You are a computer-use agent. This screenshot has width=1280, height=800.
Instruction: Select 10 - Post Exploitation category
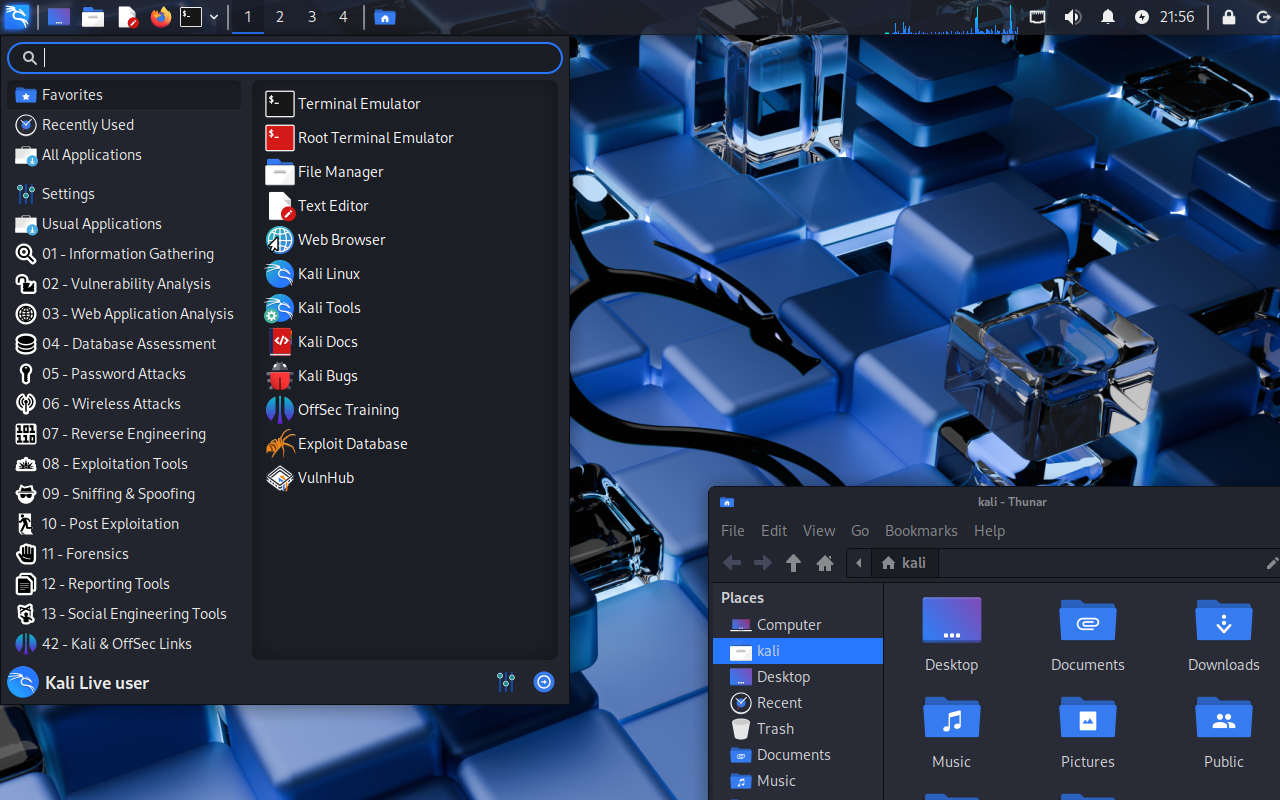pyautogui.click(x=124, y=524)
